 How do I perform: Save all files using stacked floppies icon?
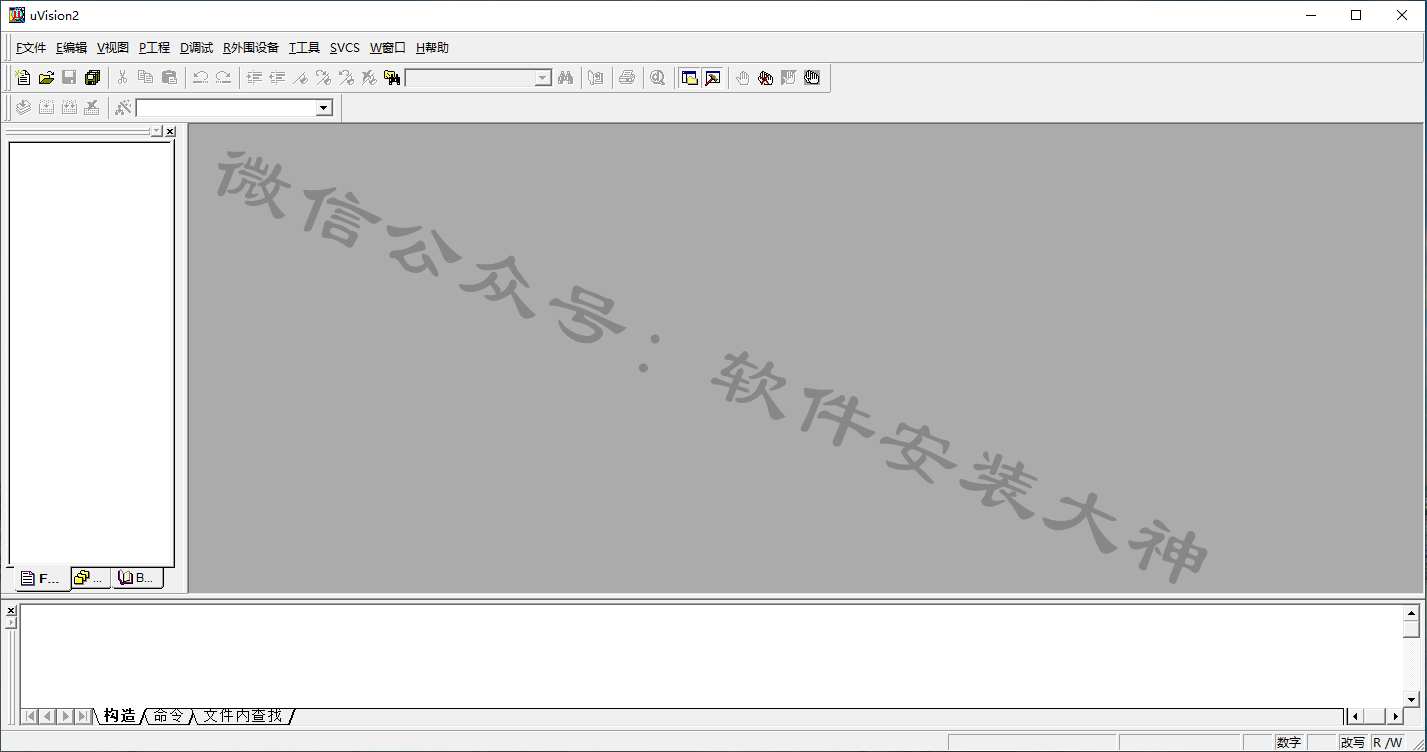coord(92,77)
